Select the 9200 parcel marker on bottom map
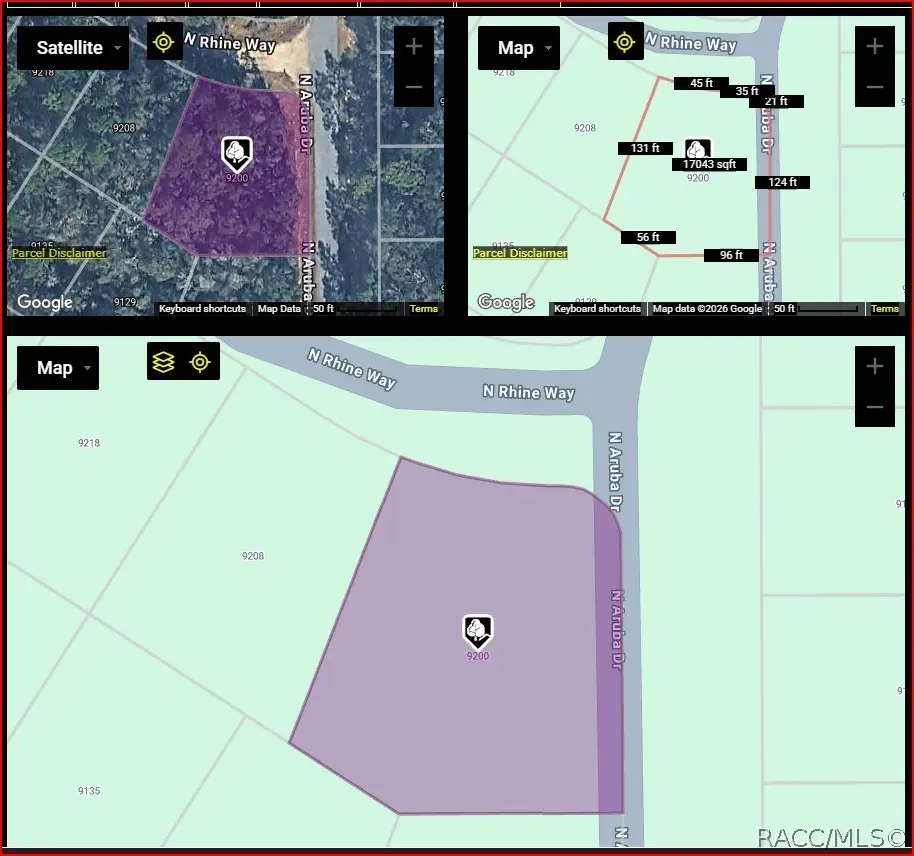 [x=478, y=632]
